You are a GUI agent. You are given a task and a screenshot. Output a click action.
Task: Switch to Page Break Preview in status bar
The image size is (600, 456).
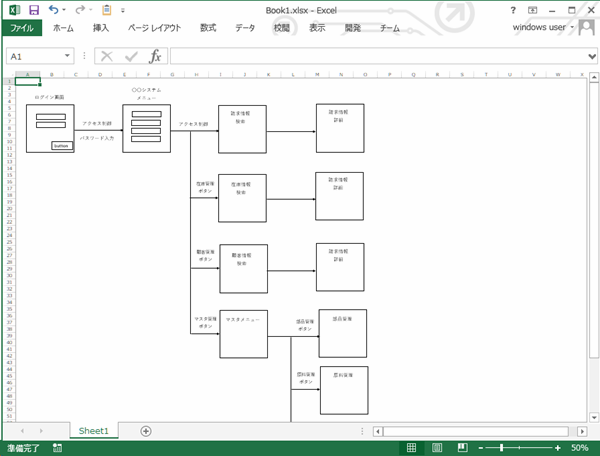pyautogui.click(x=463, y=448)
